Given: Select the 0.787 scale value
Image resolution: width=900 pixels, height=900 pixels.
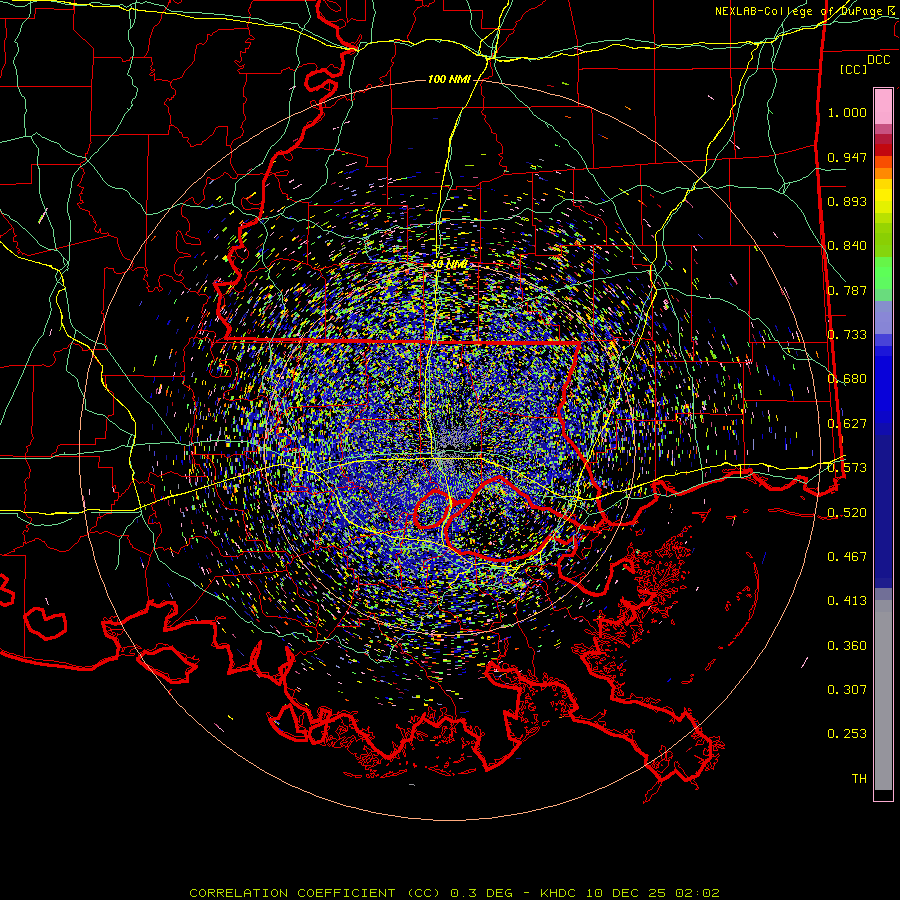Looking at the screenshot, I should [x=847, y=290].
